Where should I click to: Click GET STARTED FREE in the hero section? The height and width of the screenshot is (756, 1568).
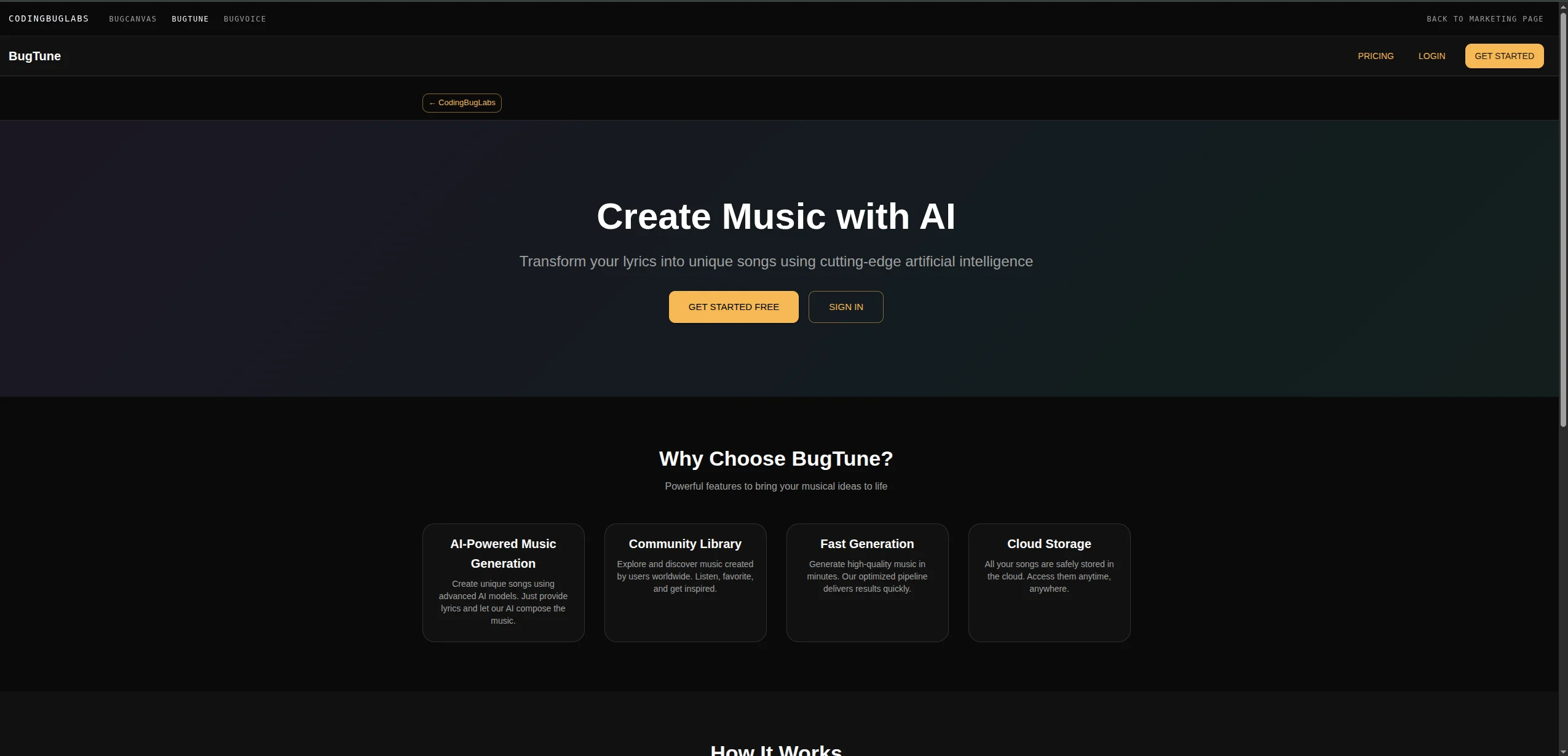click(733, 306)
